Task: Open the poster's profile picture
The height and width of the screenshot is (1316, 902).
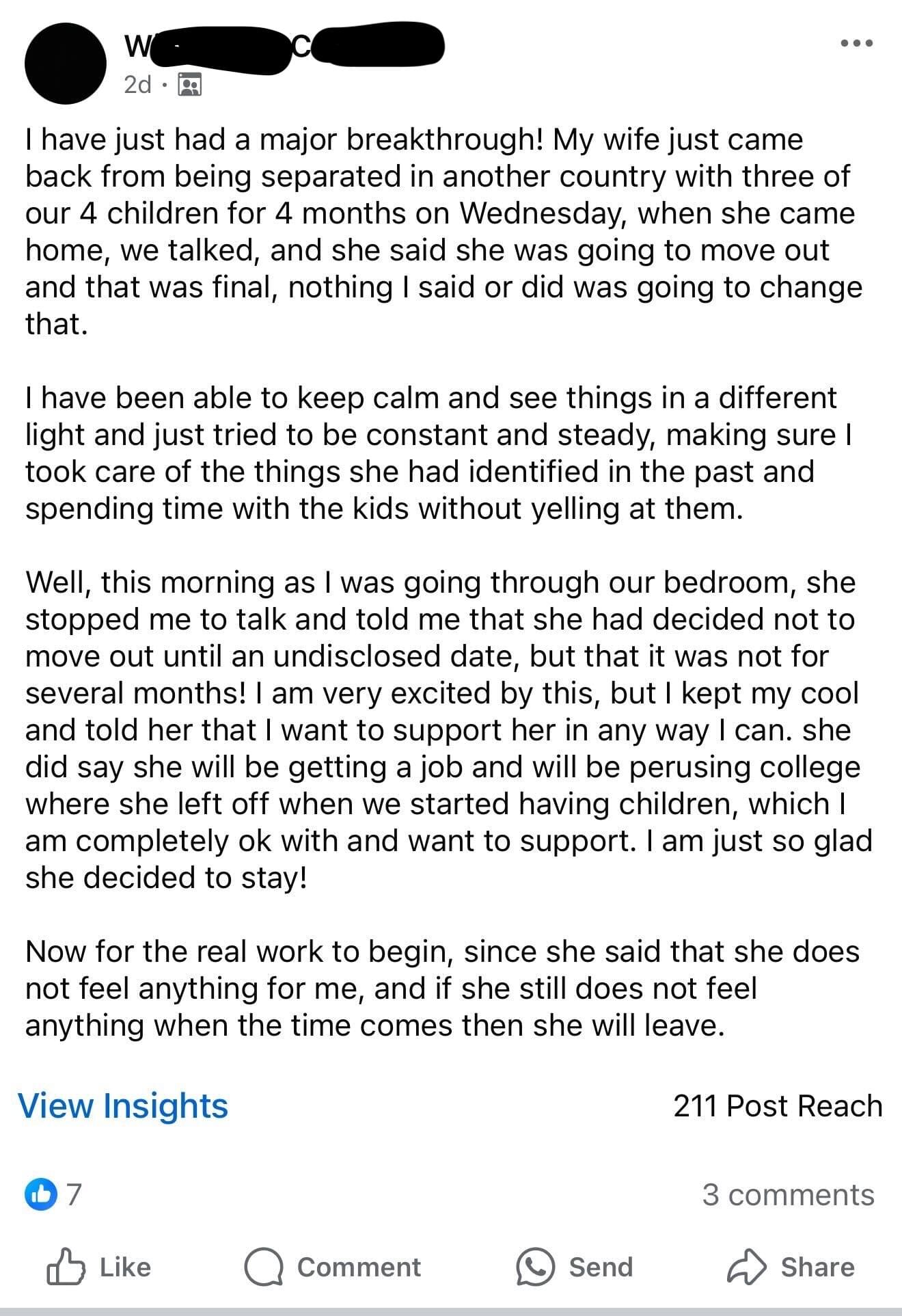Action: click(65, 64)
